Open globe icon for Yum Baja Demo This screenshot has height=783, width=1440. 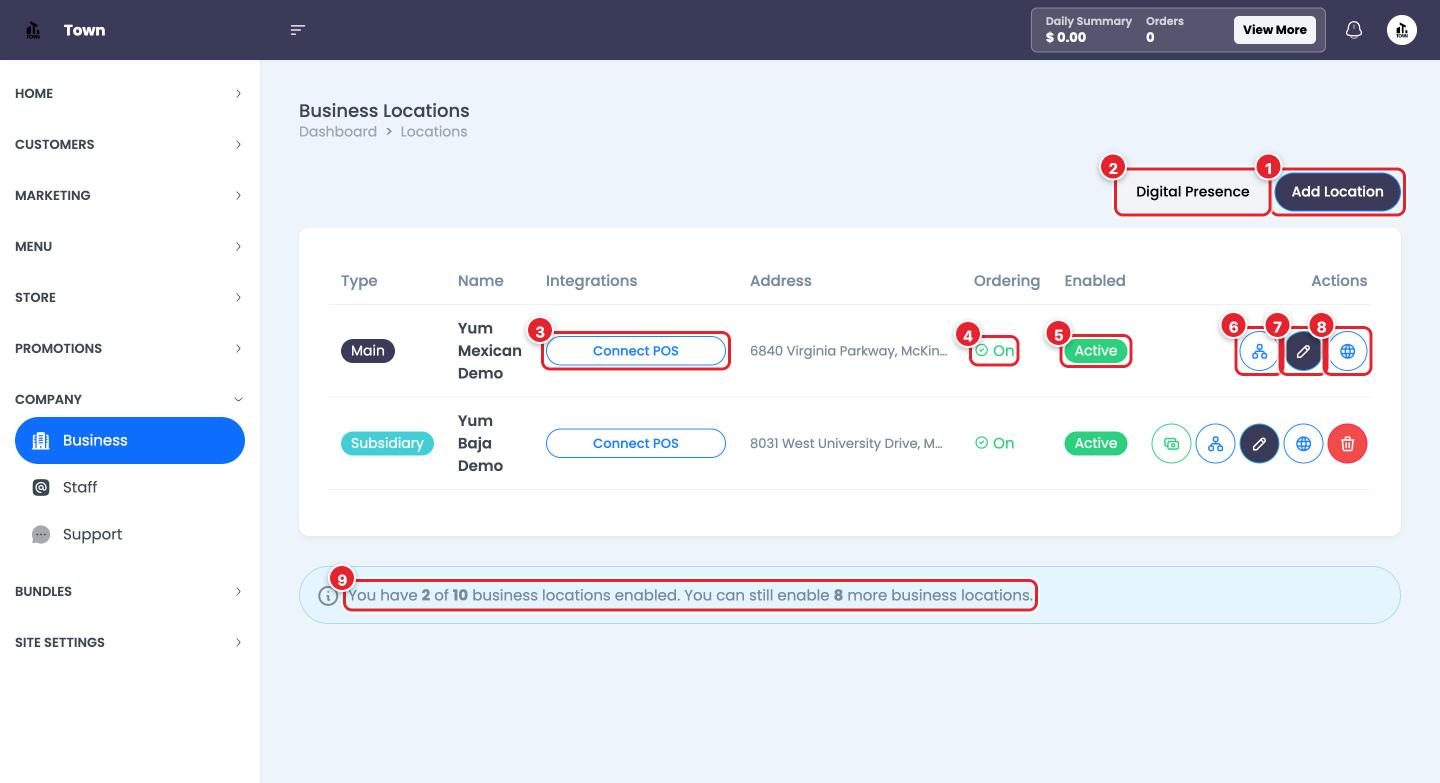tap(1303, 443)
